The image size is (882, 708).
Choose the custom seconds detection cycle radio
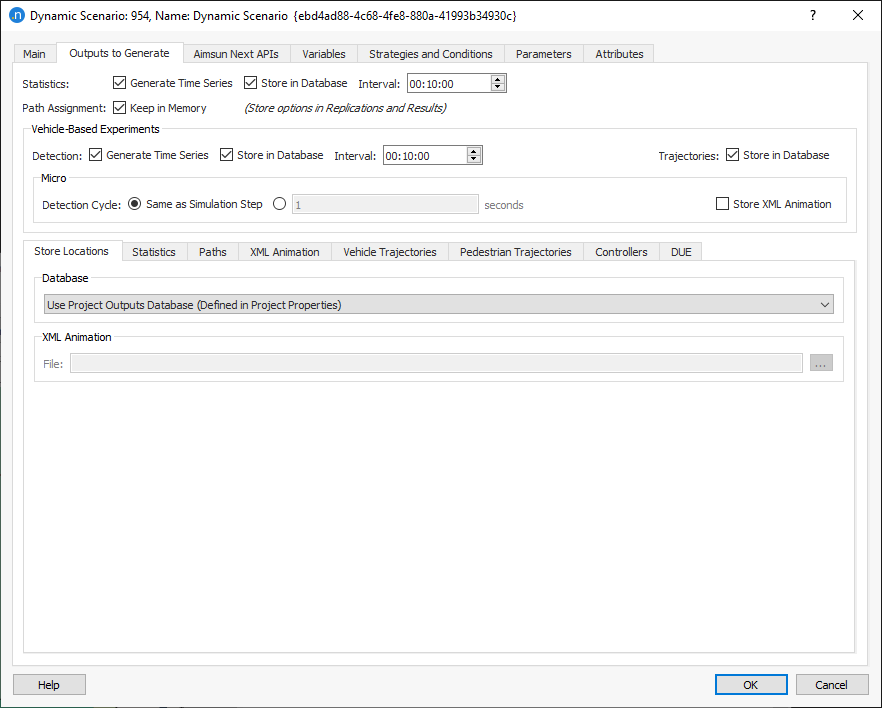pos(279,204)
